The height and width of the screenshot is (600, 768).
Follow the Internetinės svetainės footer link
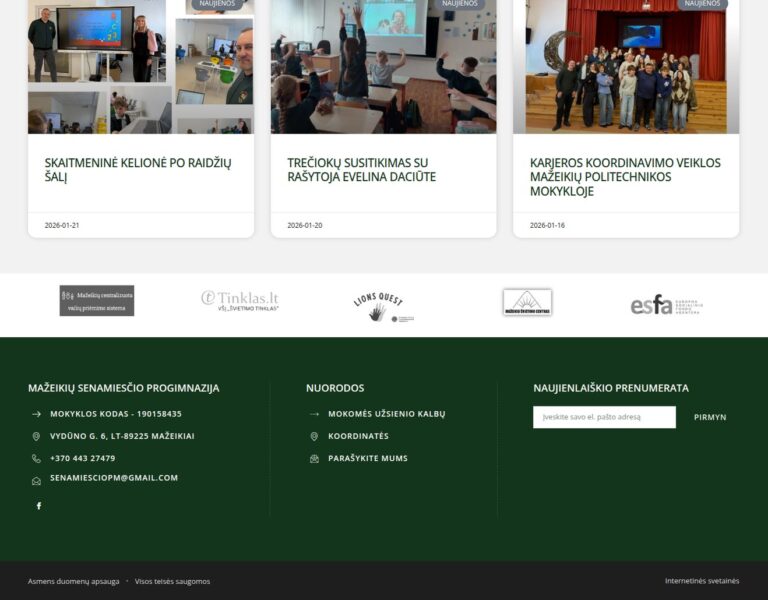click(x=702, y=581)
